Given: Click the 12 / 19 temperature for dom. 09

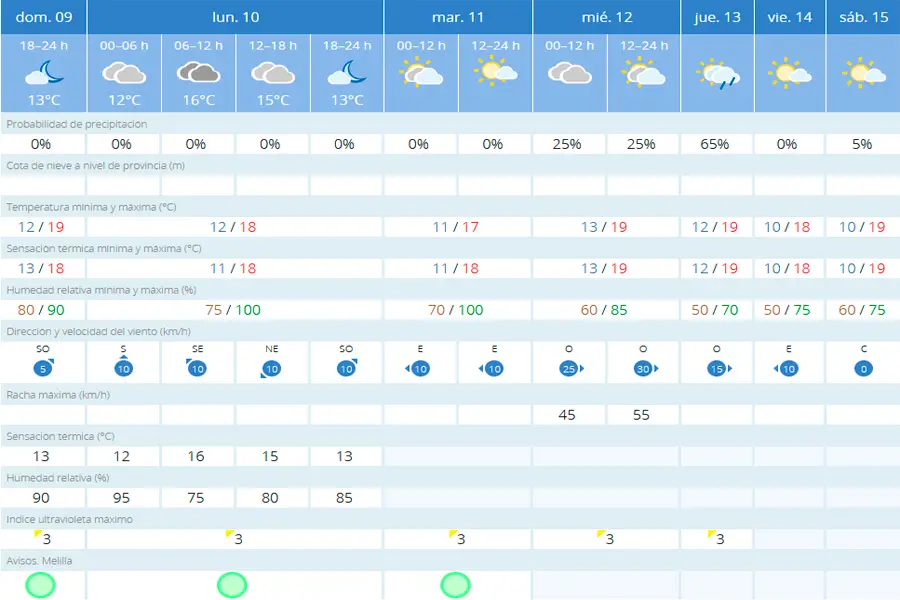Looking at the screenshot, I should pos(41,227).
